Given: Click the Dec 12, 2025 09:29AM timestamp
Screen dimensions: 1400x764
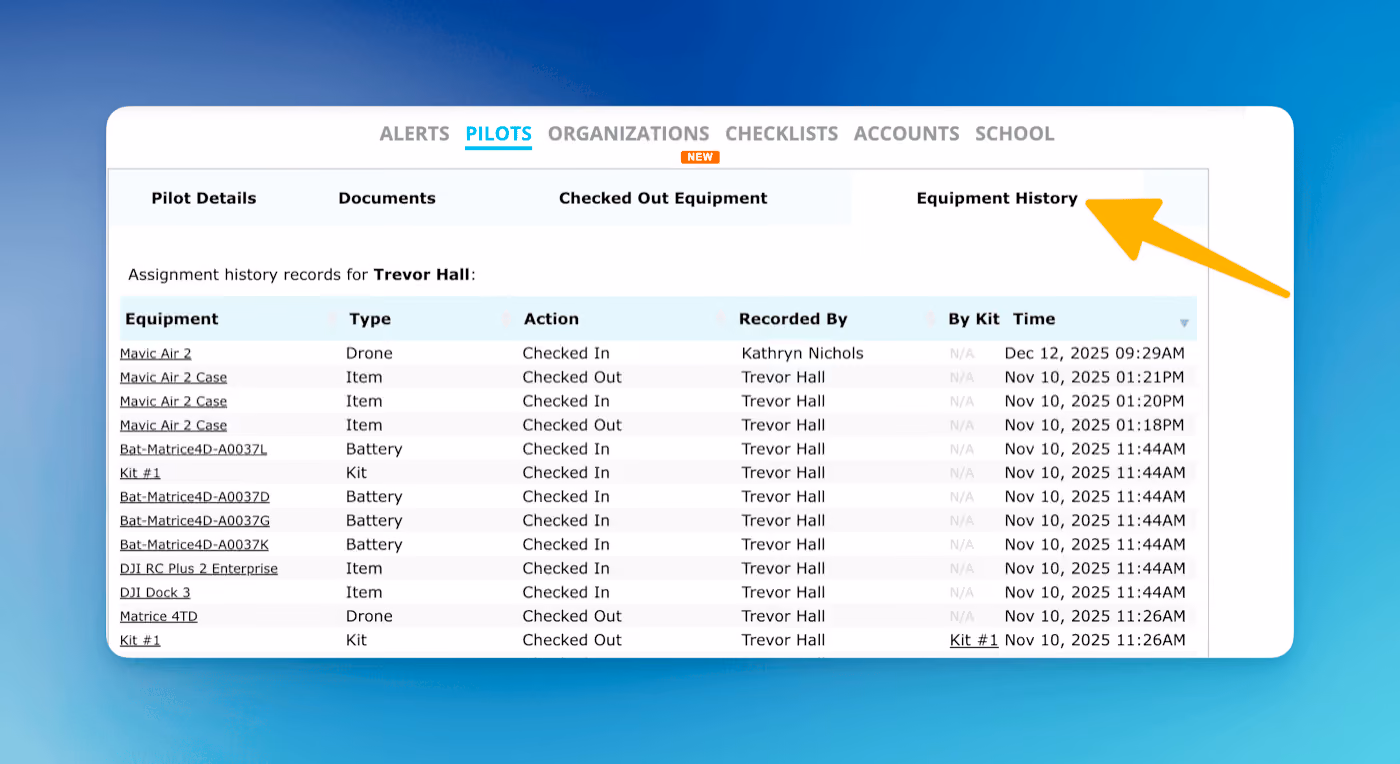Looking at the screenshot, I should [1095, 353].
